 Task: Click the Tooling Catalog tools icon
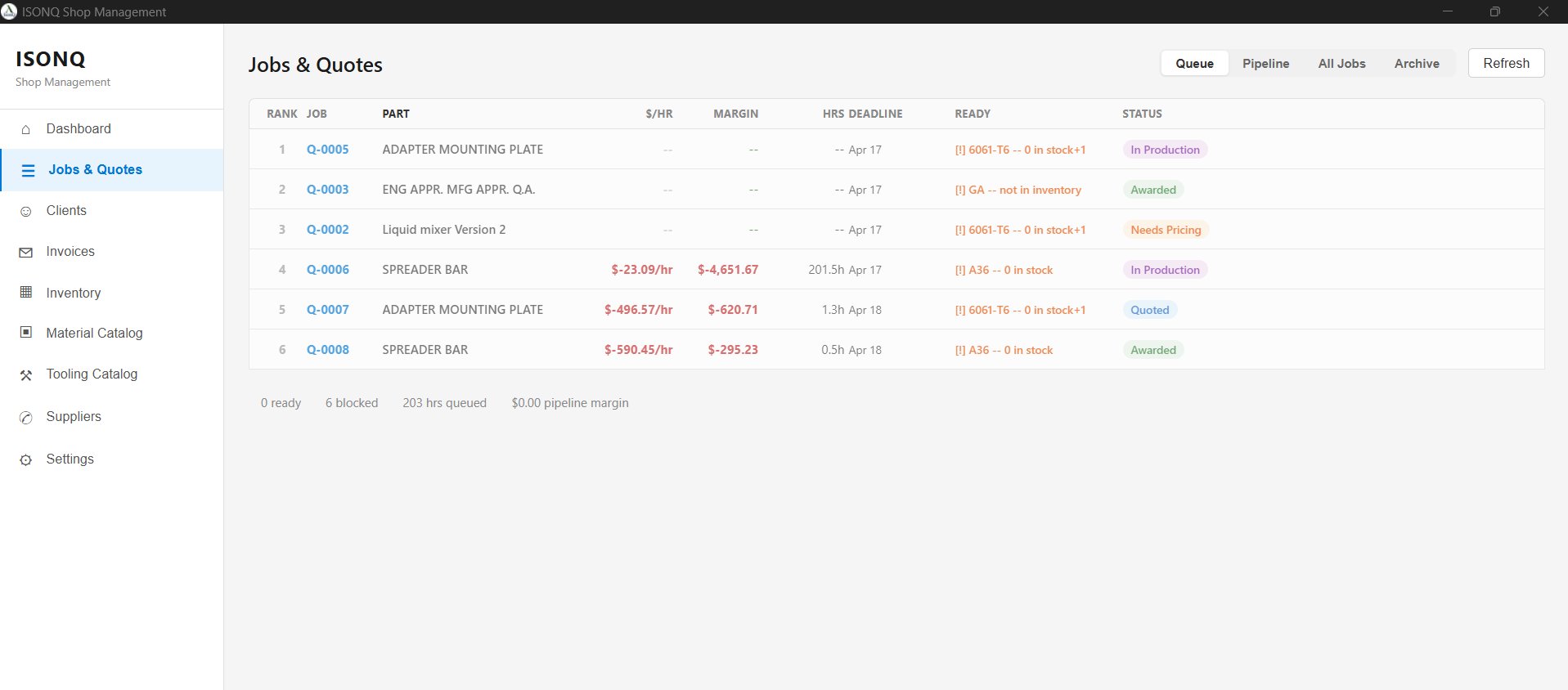[26, 375]
